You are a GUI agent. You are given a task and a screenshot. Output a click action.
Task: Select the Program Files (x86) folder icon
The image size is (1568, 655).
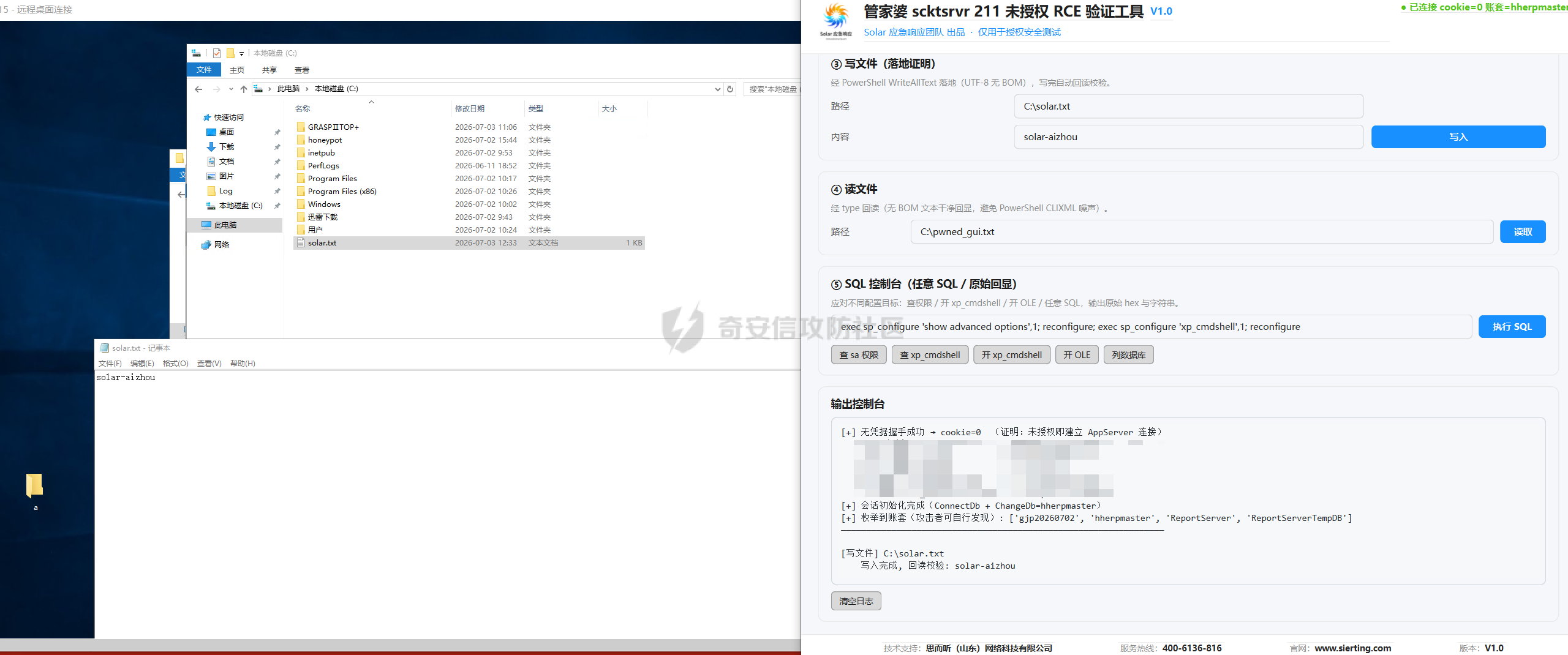(x=301, y=191)
